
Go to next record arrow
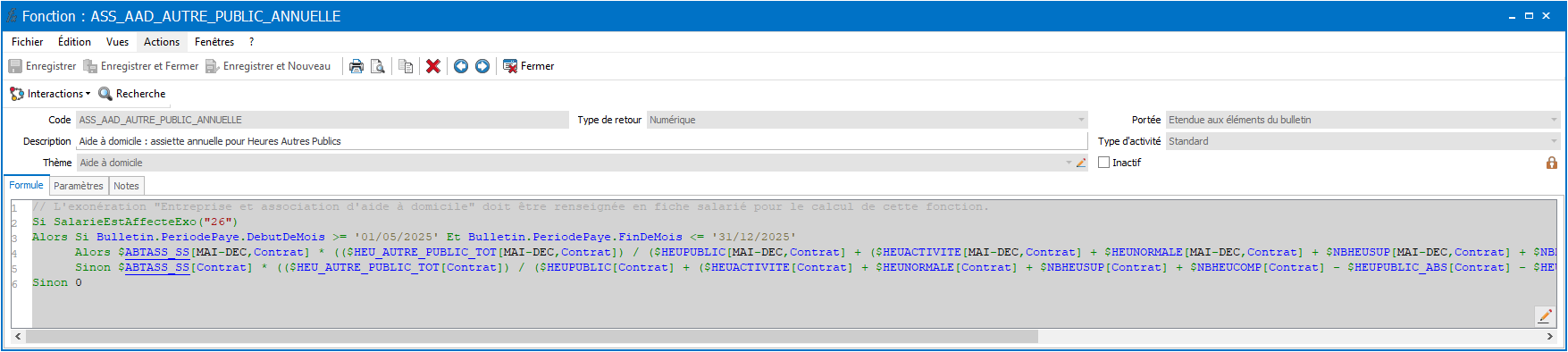point(482,66)
